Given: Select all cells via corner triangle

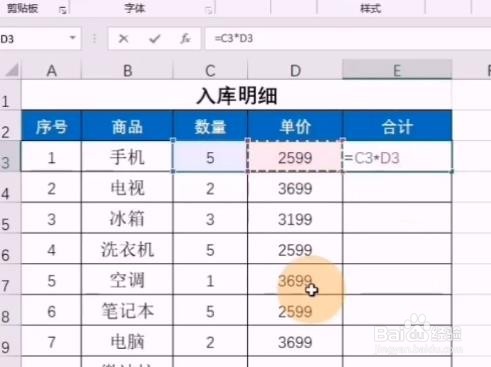Looking at the screenshot, I should pos(12,70).
